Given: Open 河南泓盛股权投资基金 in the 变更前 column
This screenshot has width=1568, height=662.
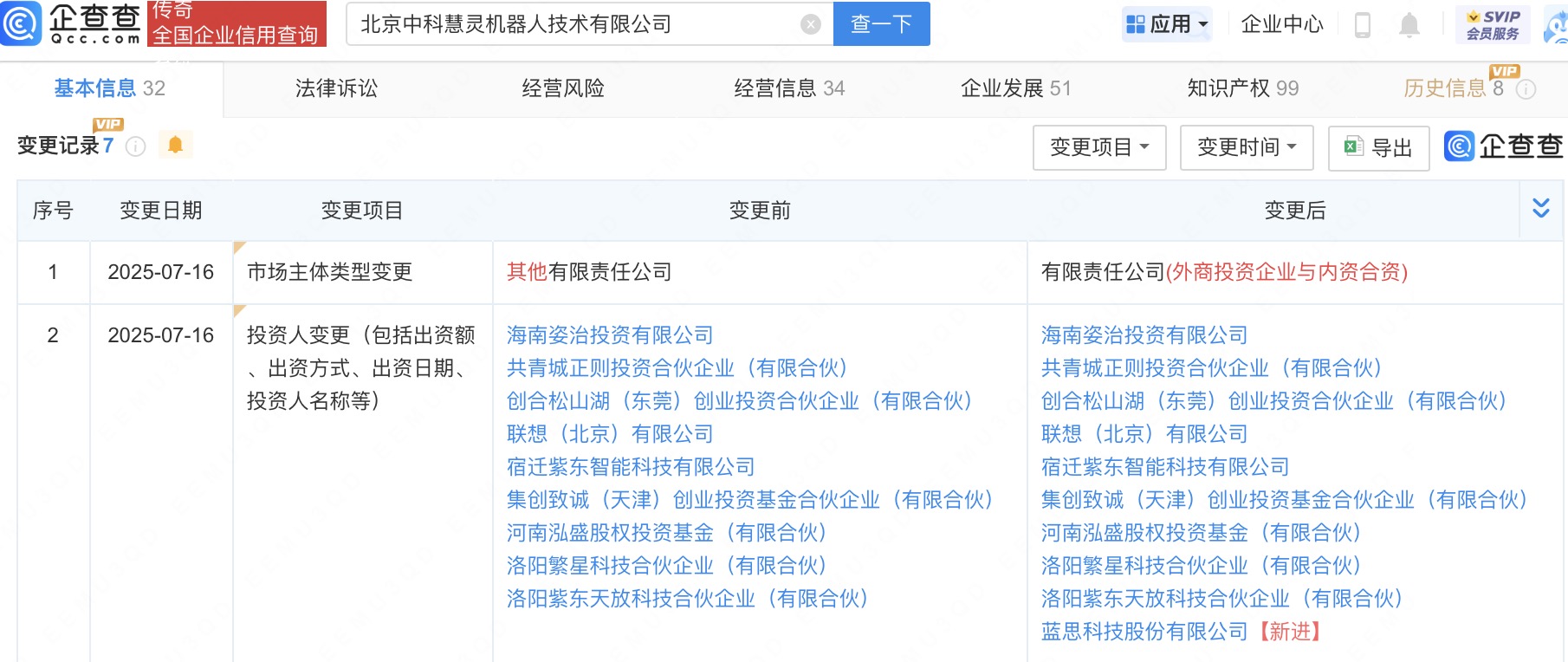Looking at the screenshot, I should click(x=667, y=533).
